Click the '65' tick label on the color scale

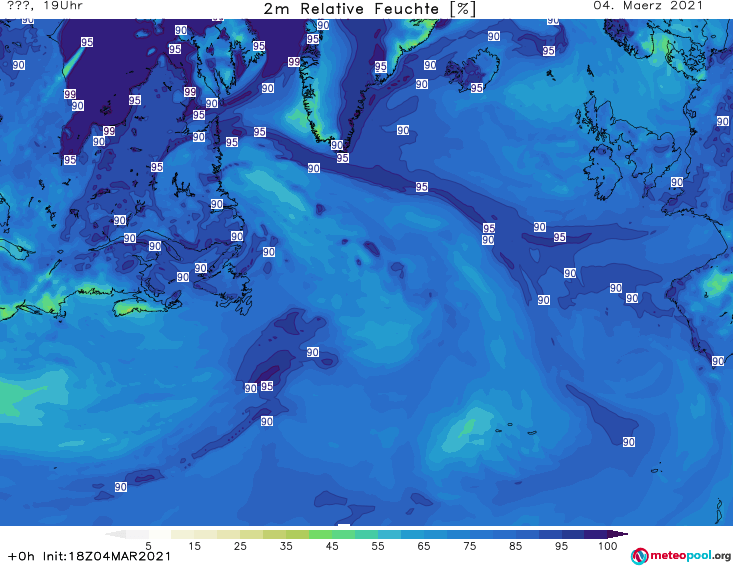tap(424, 546)
